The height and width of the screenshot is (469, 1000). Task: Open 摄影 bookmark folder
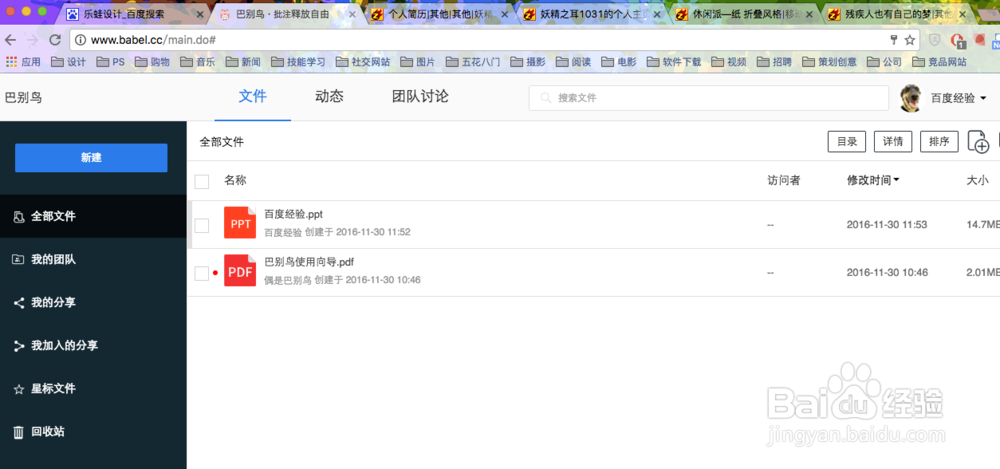(527, 62)
